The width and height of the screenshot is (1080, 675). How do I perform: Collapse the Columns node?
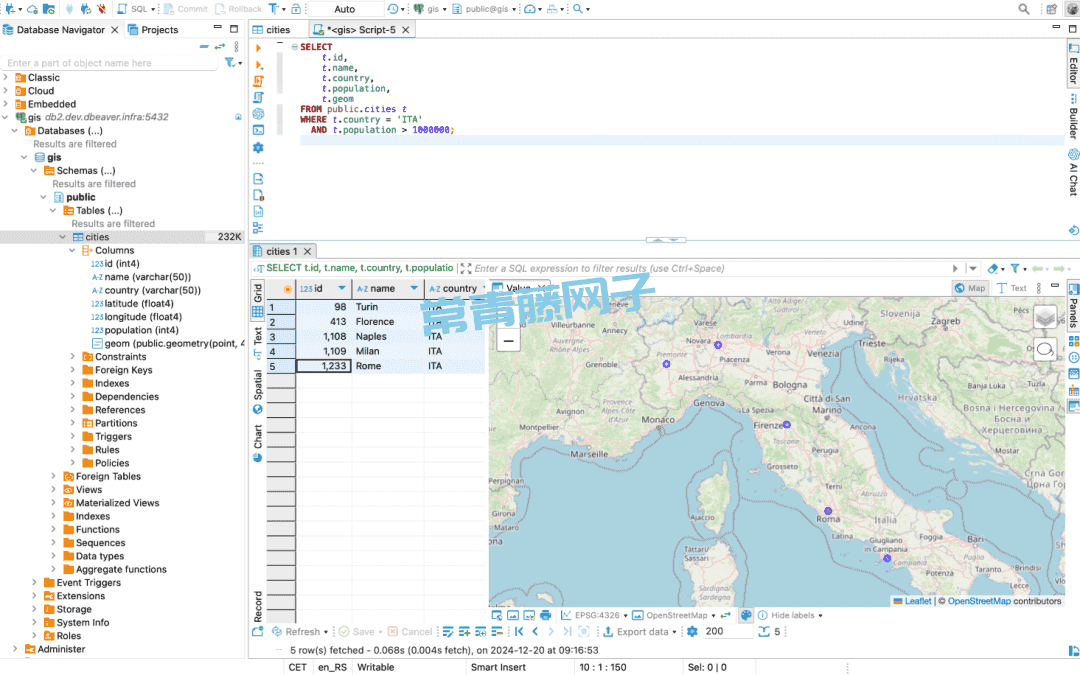click(72, 250)
